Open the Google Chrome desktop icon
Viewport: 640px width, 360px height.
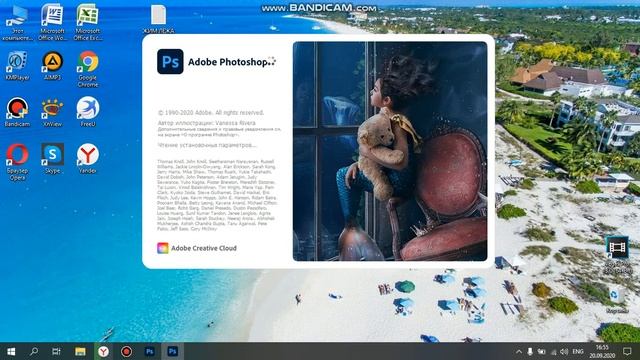coord(88,69)
